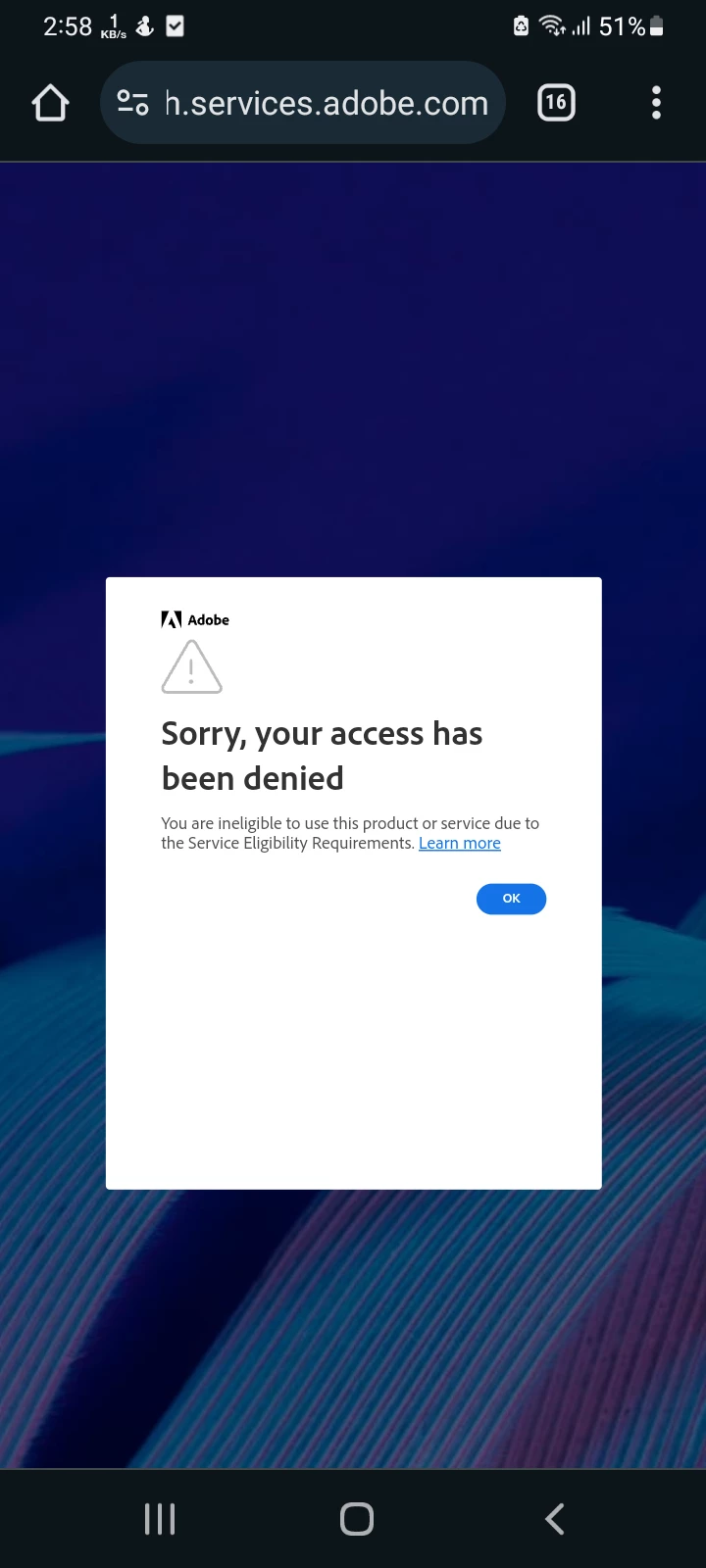706x1568 pixels.
Task: Dismiss the dialog with the OK button
Action: click(x=511, y=899)
